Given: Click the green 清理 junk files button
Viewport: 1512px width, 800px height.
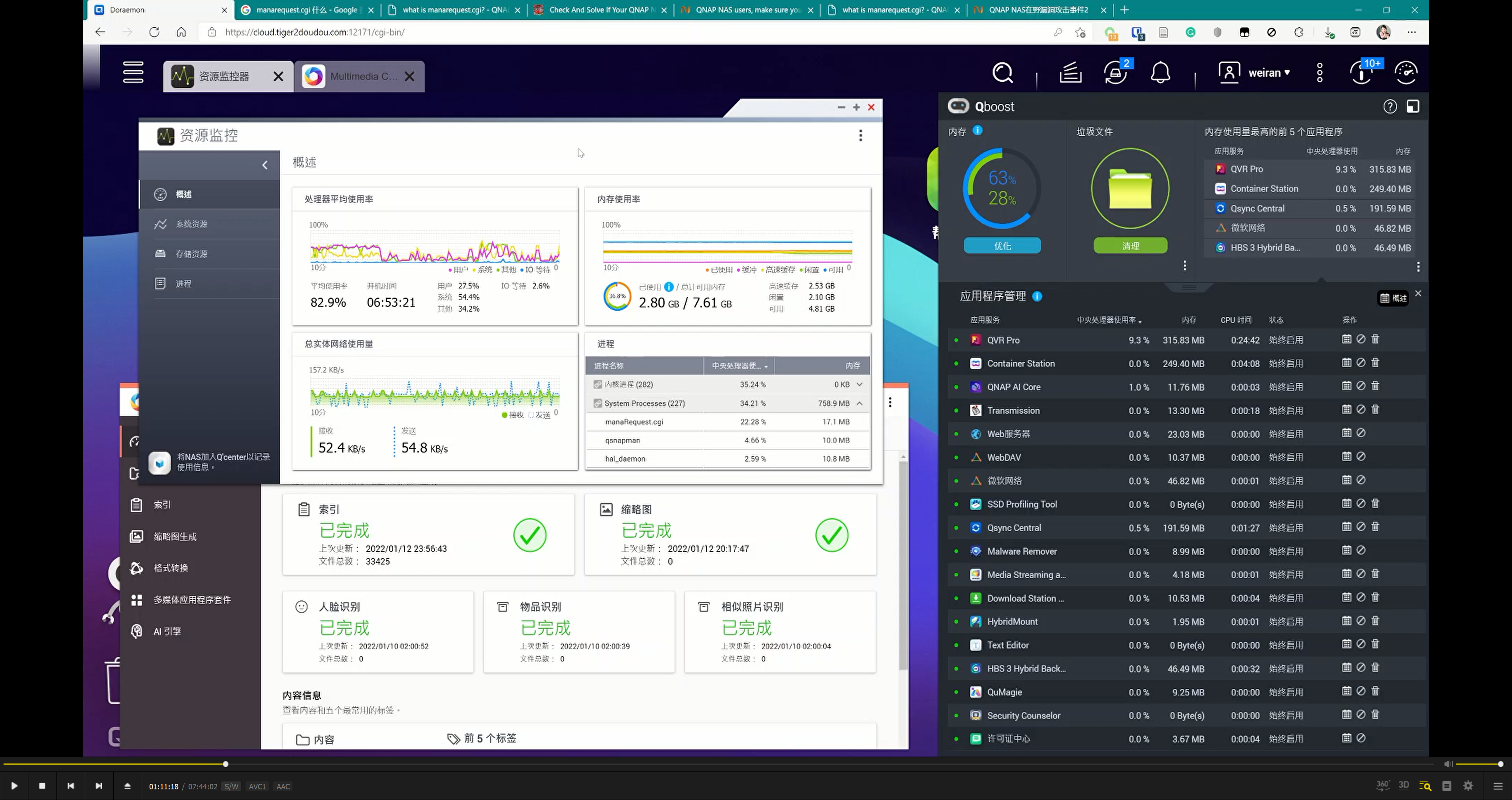Looking at the screenshot, I should [x=1130, y=246].
